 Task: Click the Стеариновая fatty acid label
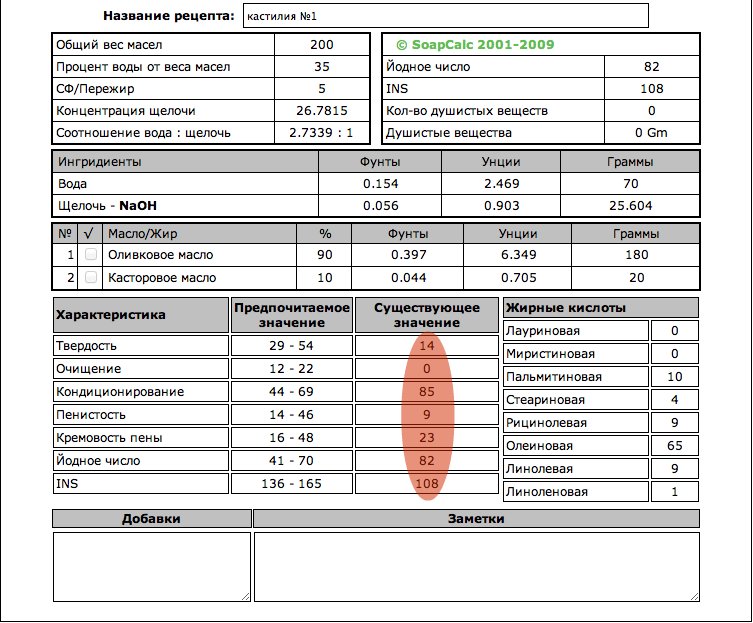click(546, 400)
